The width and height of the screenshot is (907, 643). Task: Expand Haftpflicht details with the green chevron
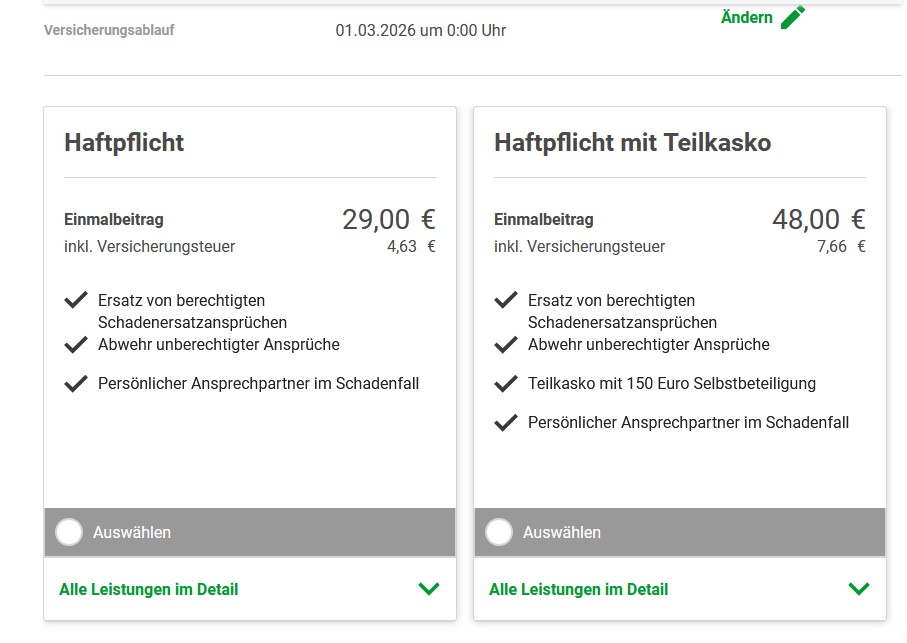tap(429, 589)
